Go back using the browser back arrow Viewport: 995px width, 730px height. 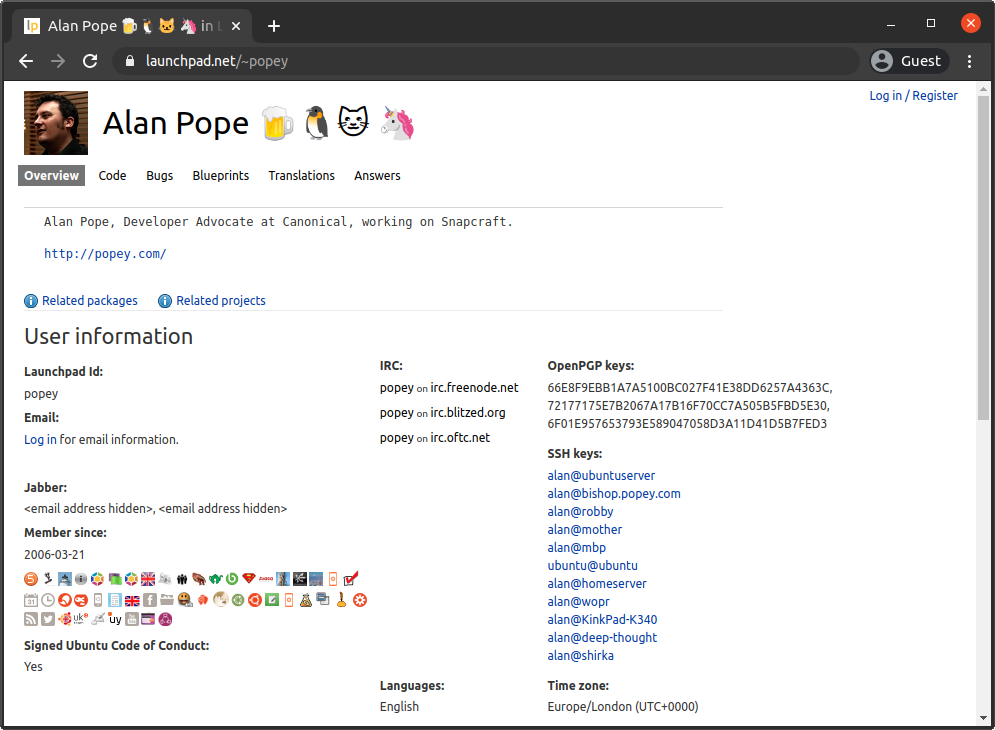(26, 61)
